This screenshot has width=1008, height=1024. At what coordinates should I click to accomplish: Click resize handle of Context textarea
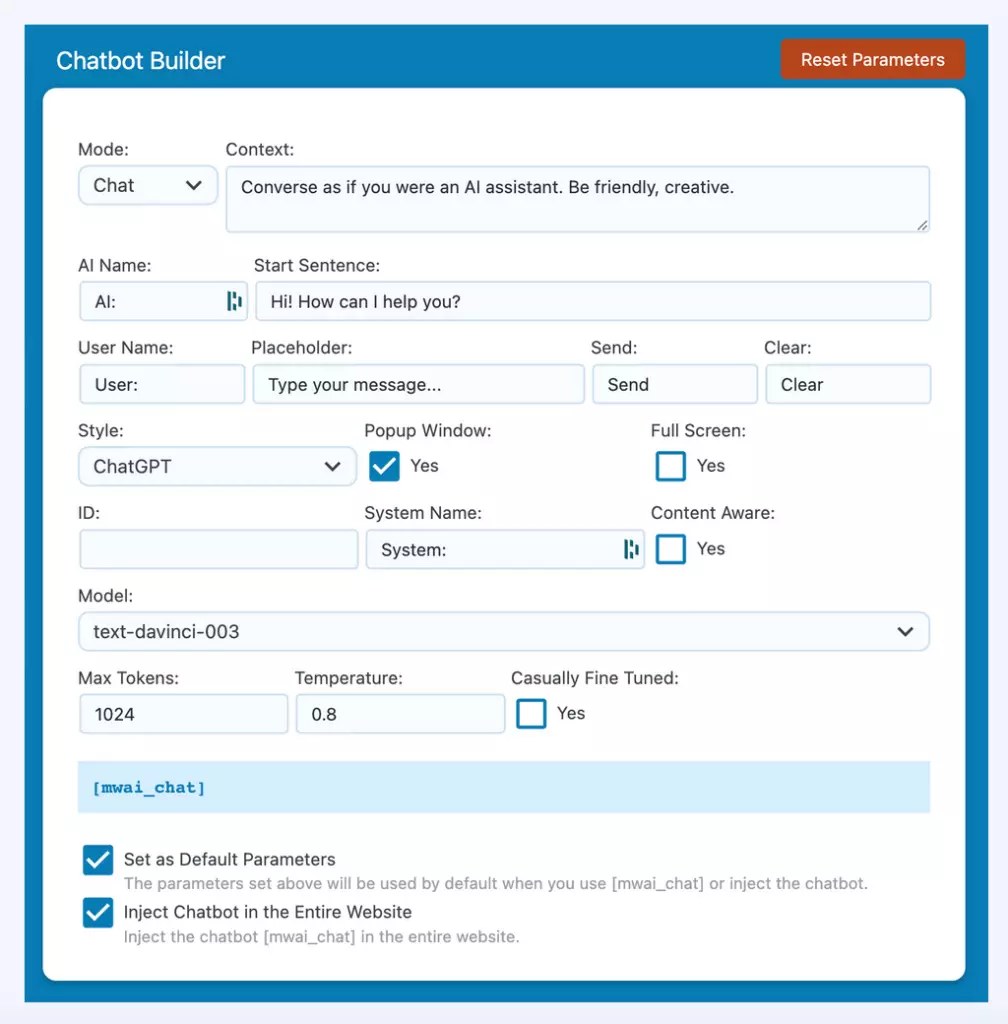tap(922, 225)
